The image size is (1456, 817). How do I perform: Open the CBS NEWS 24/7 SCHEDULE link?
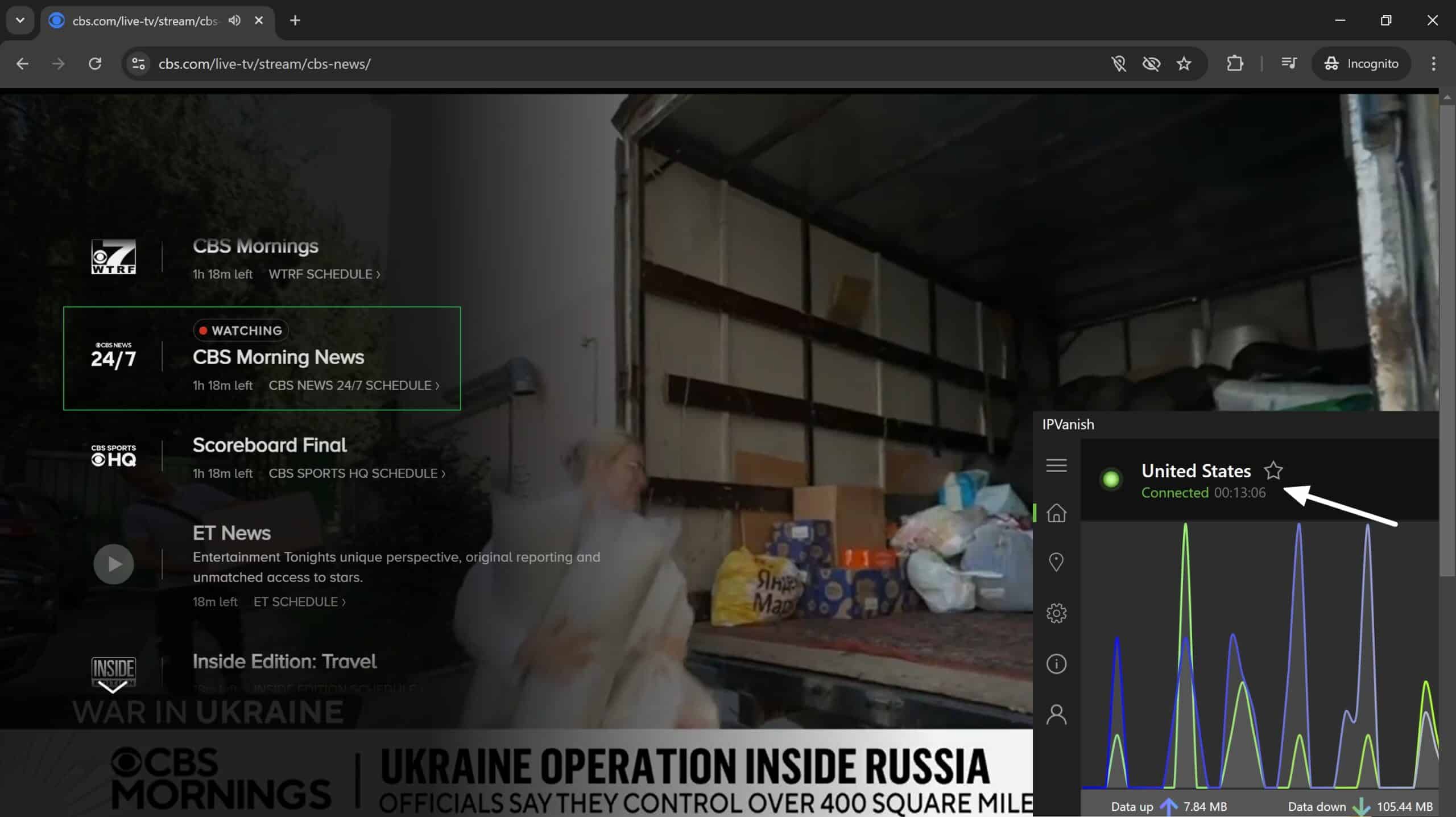tap(354, 386)
